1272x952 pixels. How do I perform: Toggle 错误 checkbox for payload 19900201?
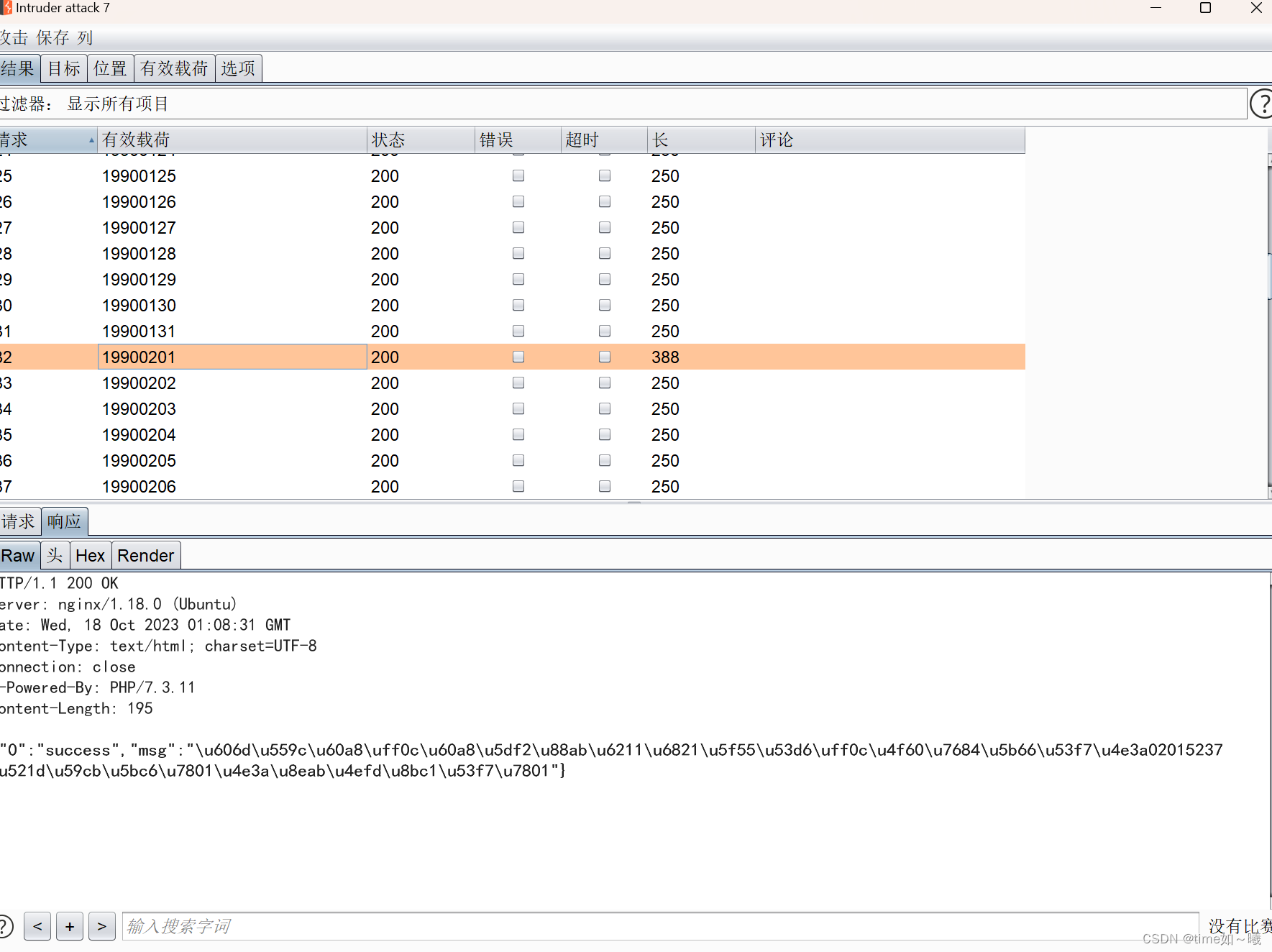518,357
